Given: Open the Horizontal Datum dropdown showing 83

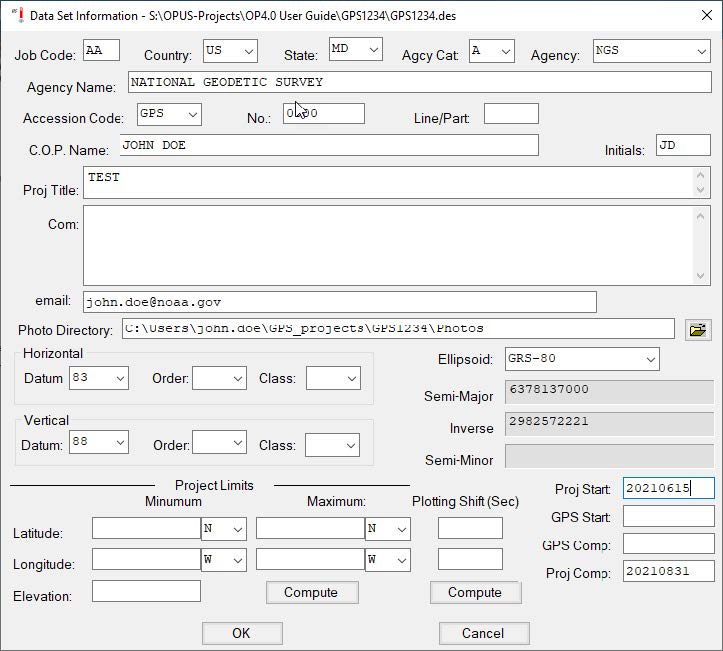Looking at the screenshot, I should [99, 378].
